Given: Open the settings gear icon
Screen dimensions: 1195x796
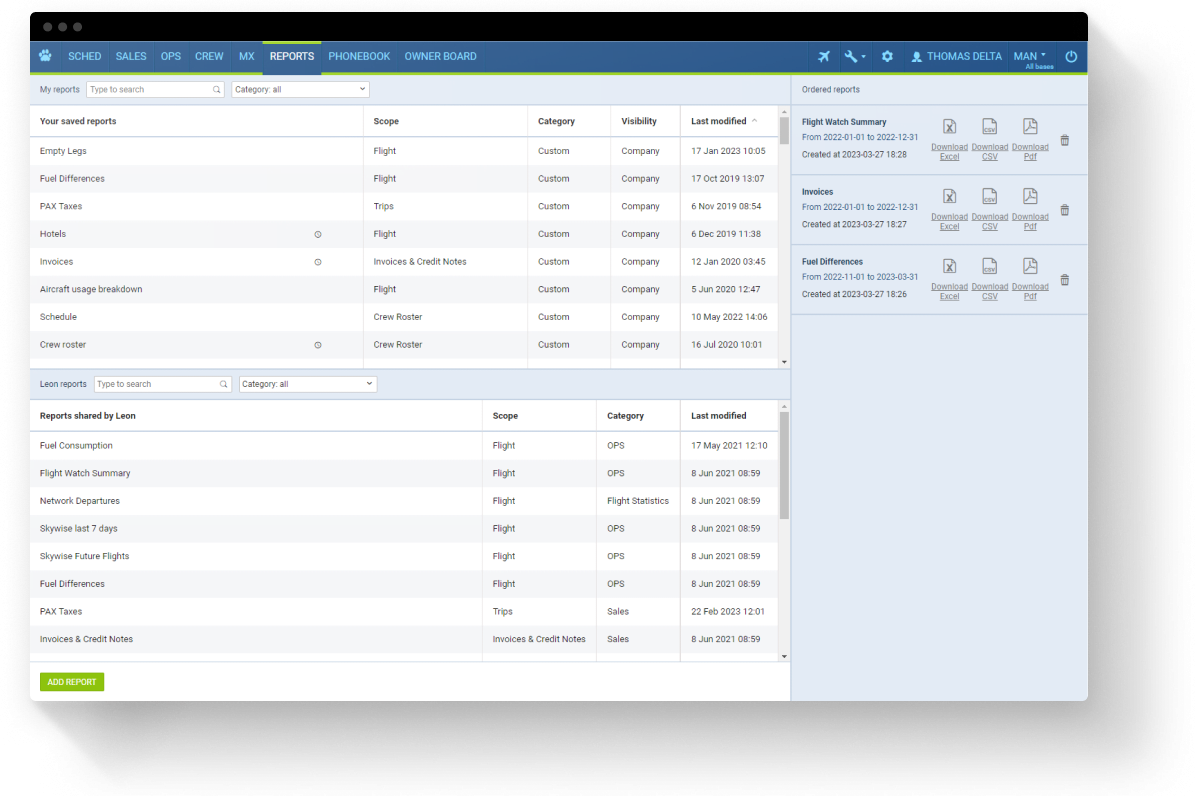Looking at the screenshot, I should point(887,57).
